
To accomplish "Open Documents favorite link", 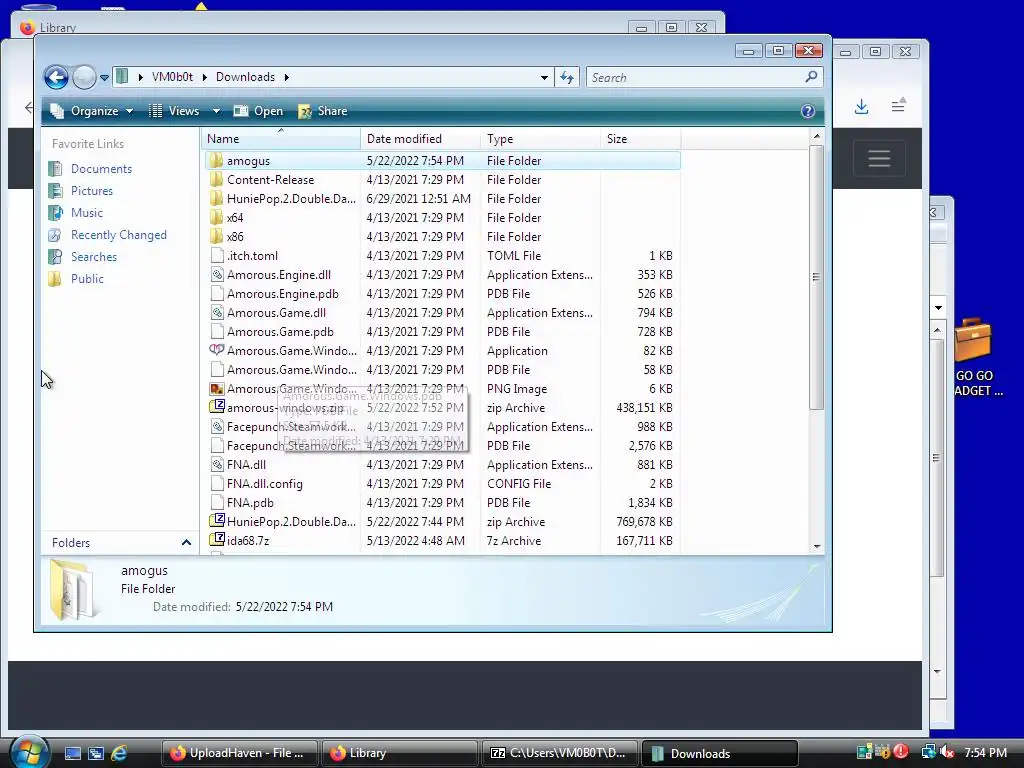I will pyautogui.click(x=101, y=168).
